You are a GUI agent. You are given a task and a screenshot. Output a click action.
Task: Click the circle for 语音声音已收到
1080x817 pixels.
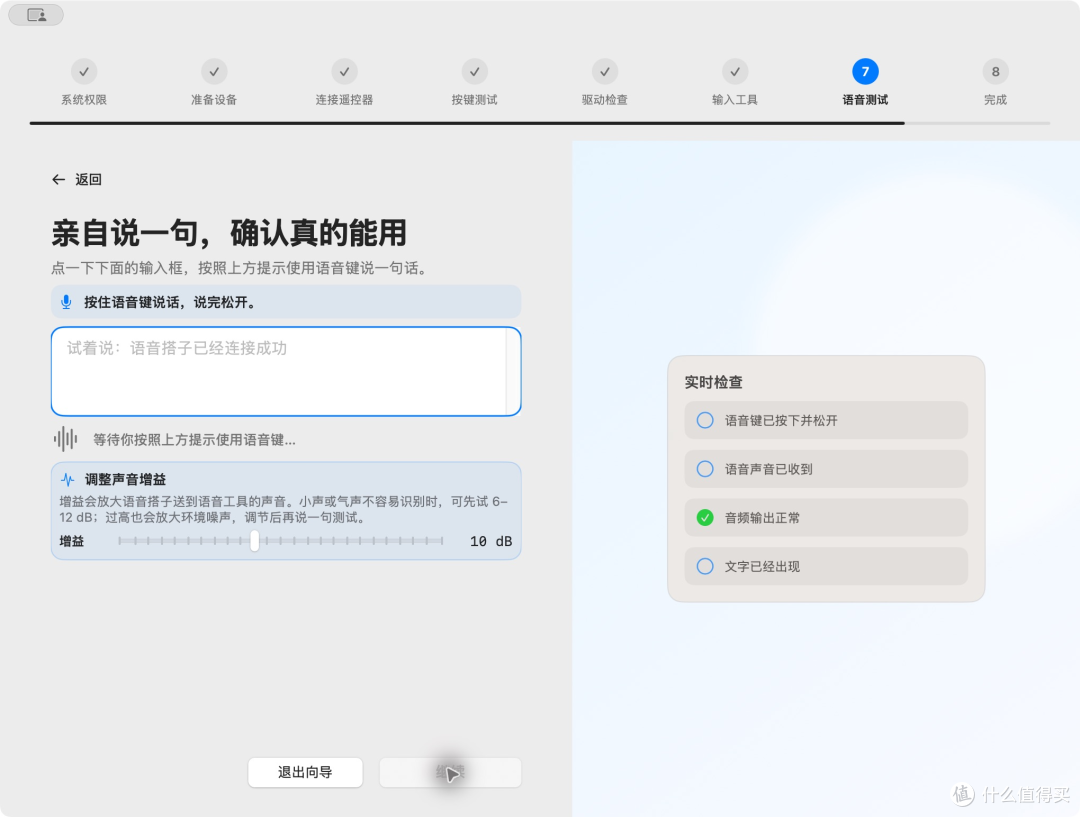tap(705, 469)
